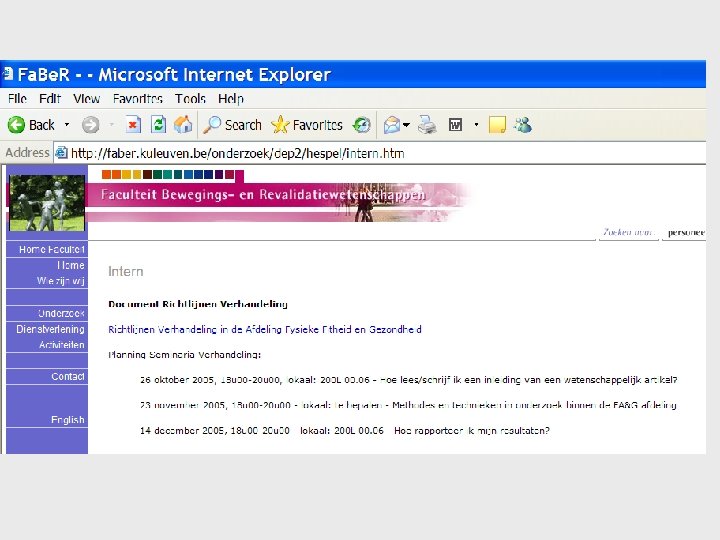Click the 14 december 2005 seminar line

pyautogui.click(x=345, y=431)
